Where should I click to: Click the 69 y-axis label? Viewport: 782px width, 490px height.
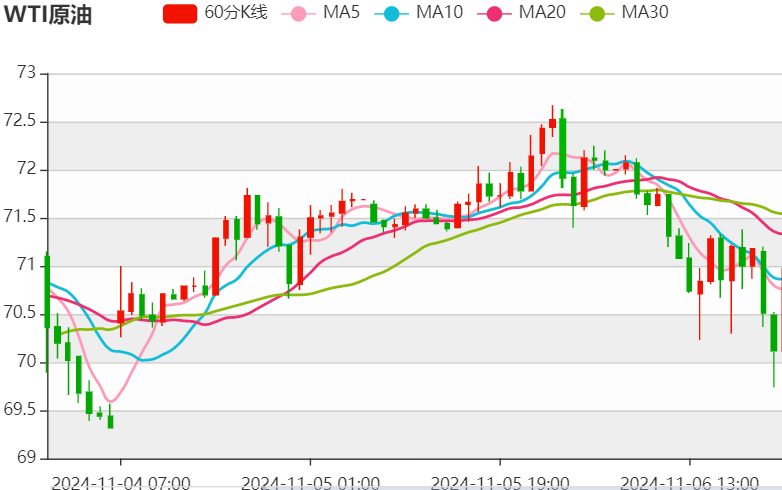[x=26, y=458]
